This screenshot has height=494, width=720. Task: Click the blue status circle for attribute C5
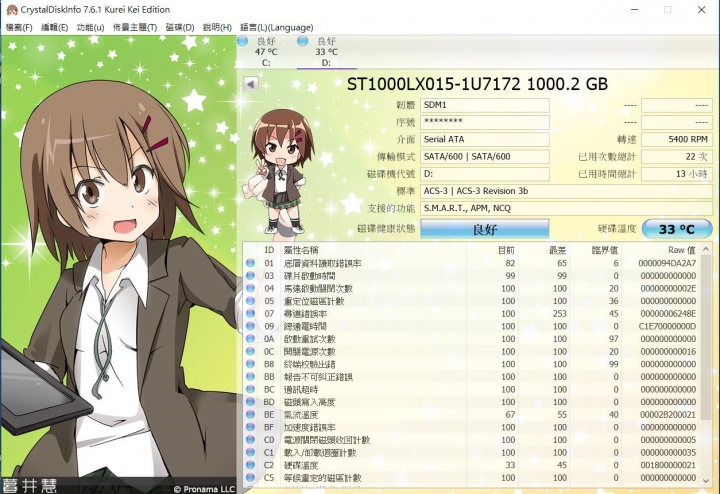250,477
